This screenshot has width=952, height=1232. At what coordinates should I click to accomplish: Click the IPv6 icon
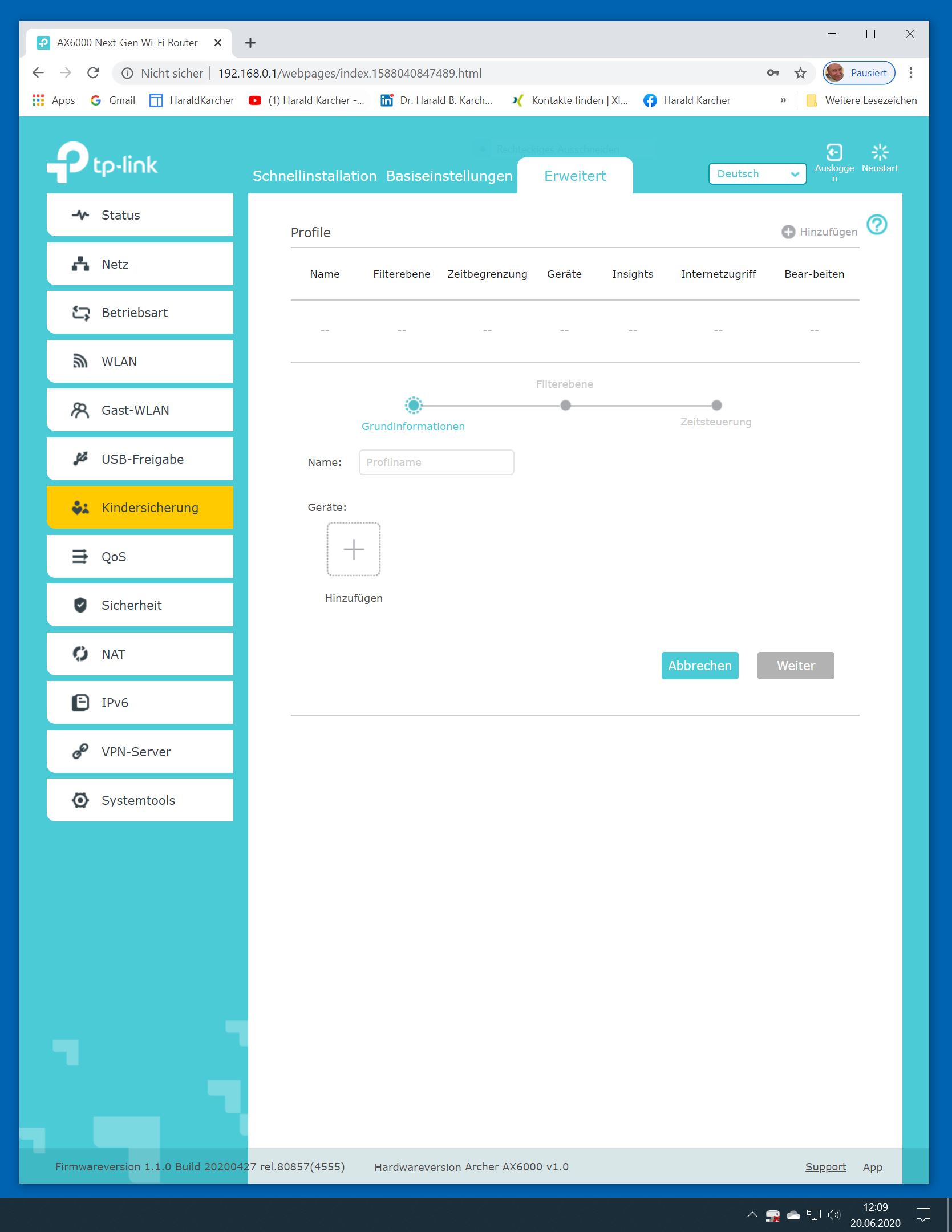coord(80,703)
